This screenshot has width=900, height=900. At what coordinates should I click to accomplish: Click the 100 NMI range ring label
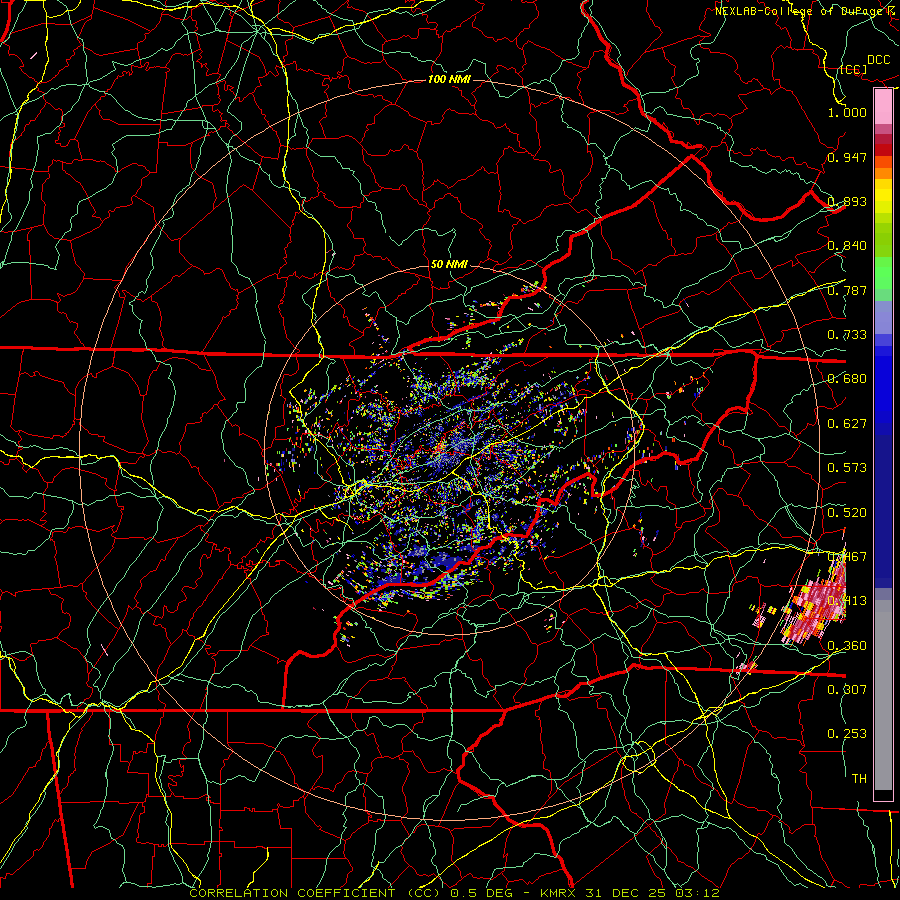tap(449, 79)
